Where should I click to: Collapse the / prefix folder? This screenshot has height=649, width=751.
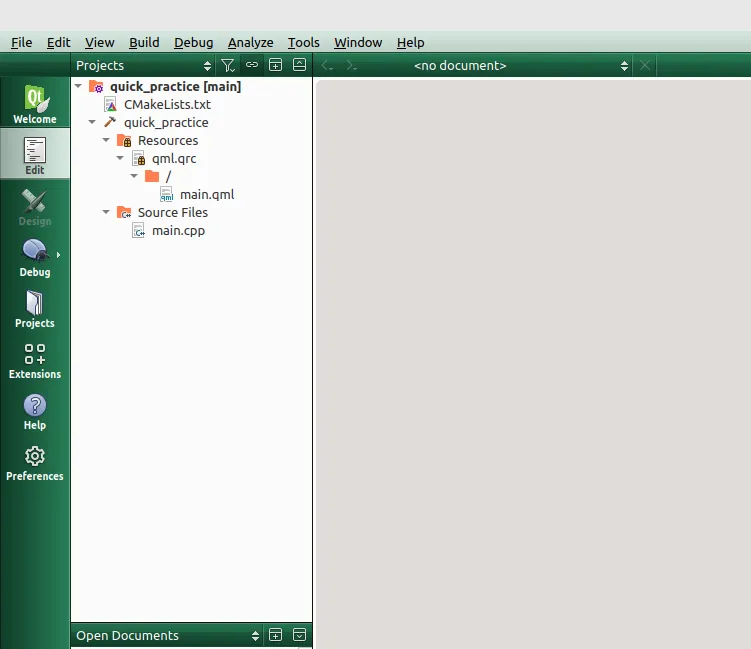coord(134,176)
